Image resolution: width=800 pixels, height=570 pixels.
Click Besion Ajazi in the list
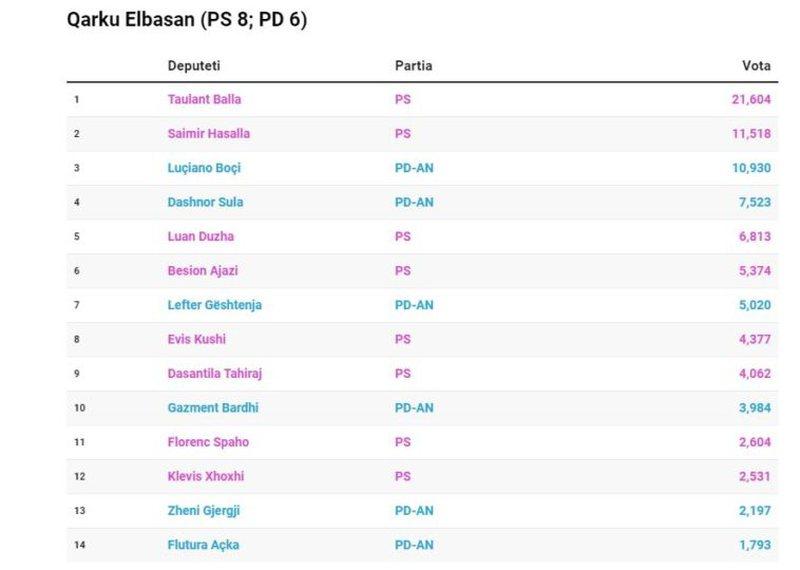[x=202, y=271]
